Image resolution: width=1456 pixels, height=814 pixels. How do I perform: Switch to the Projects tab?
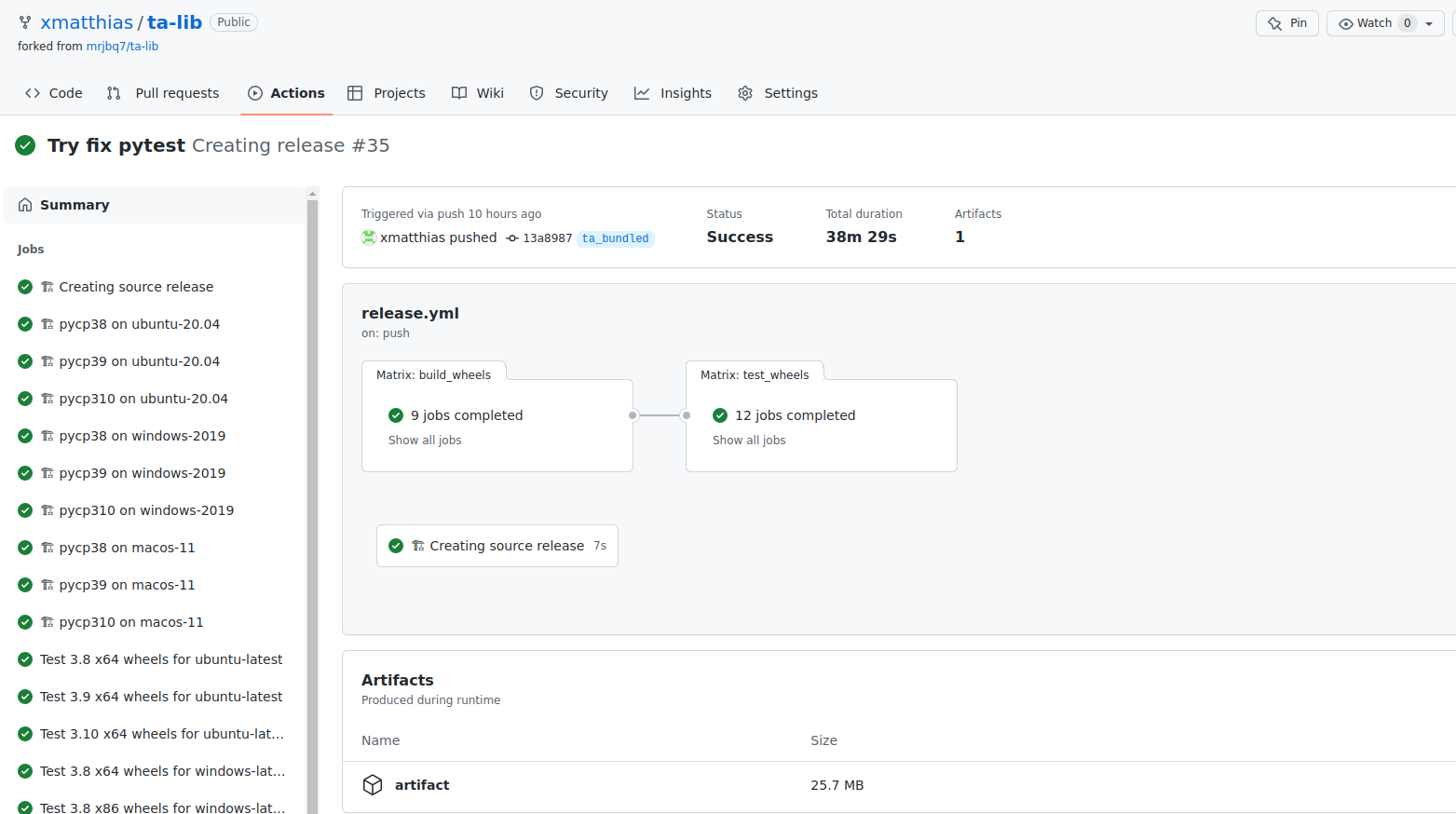click(387, 93)
